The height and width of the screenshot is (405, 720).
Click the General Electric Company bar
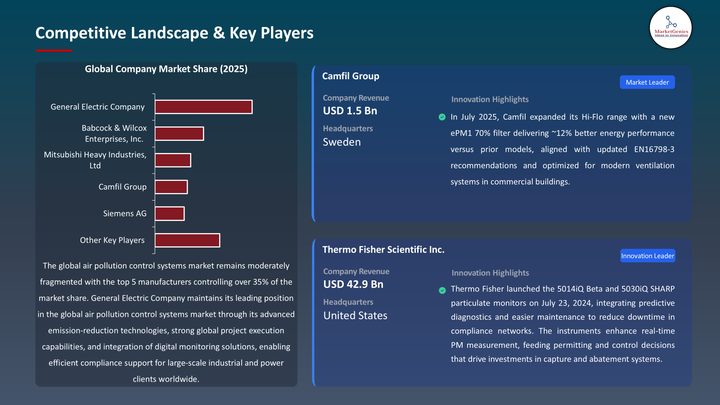pyautogui.click(x=204, y=107)
